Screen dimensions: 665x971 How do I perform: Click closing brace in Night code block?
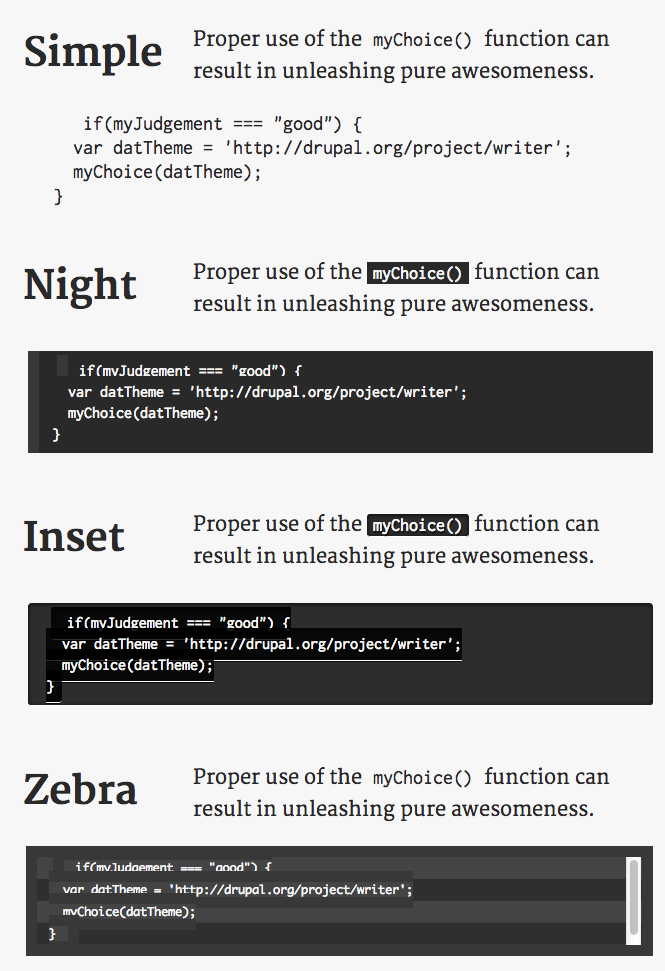coord(56,434)
